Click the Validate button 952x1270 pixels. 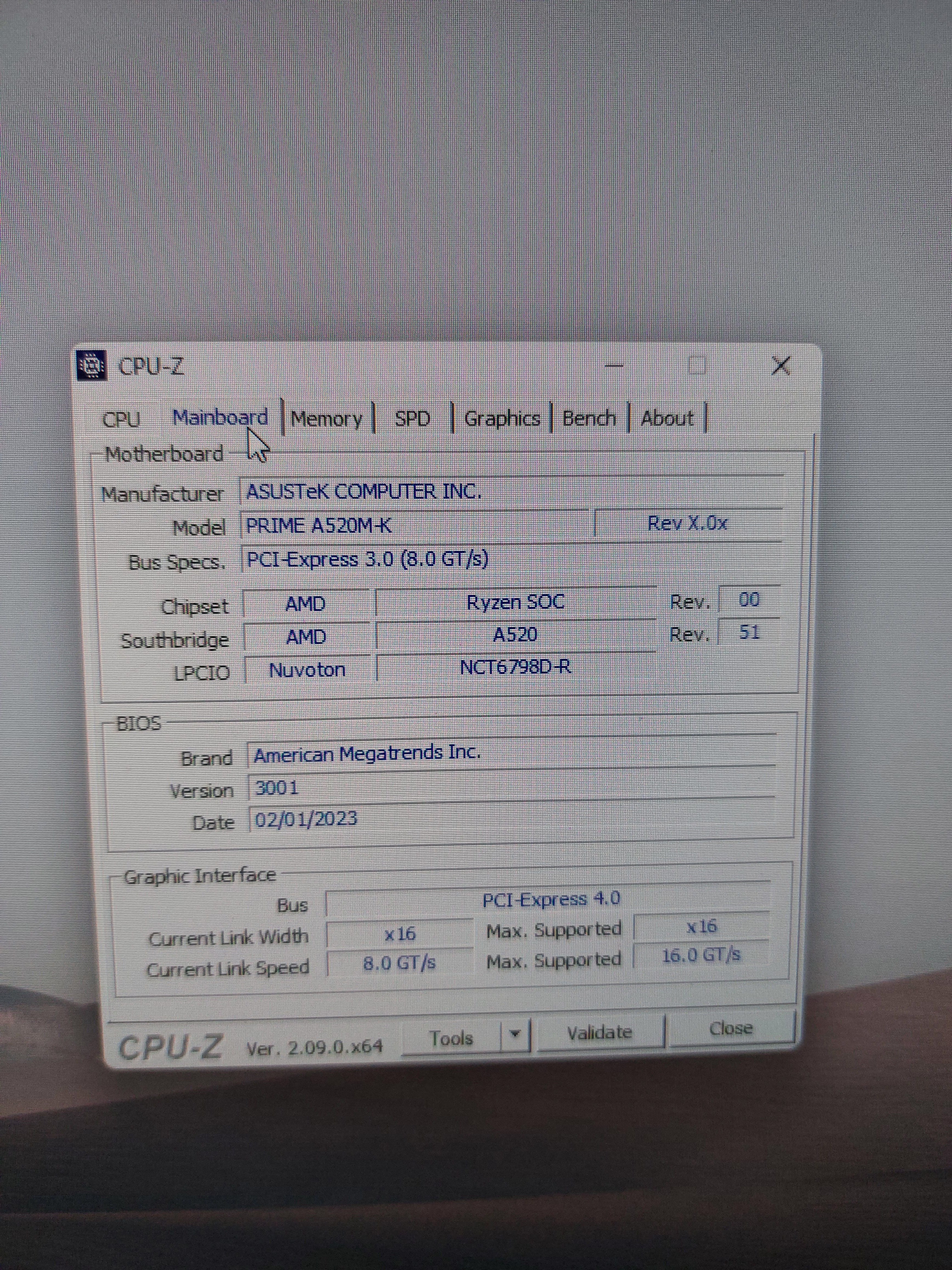coord(599,1033)
